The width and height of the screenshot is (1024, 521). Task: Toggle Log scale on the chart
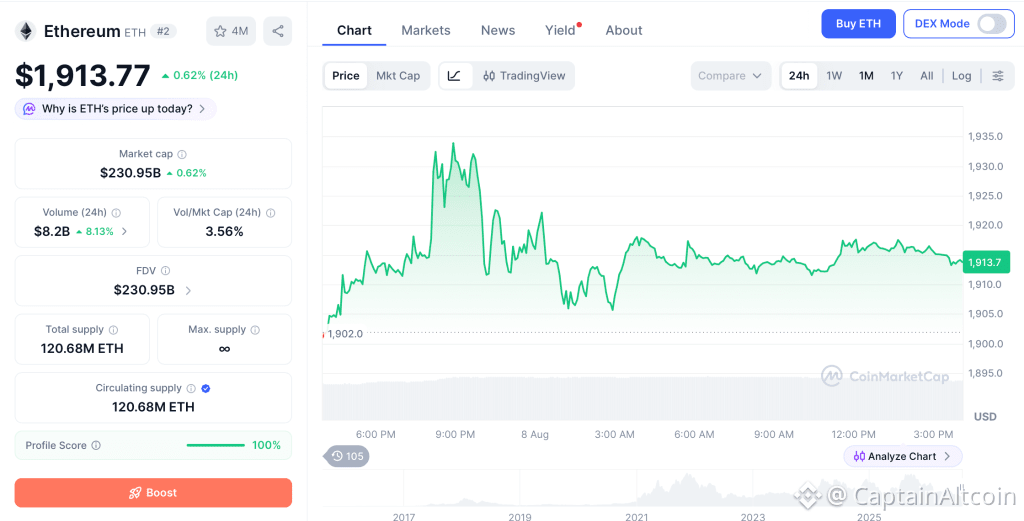coord(961,76)
